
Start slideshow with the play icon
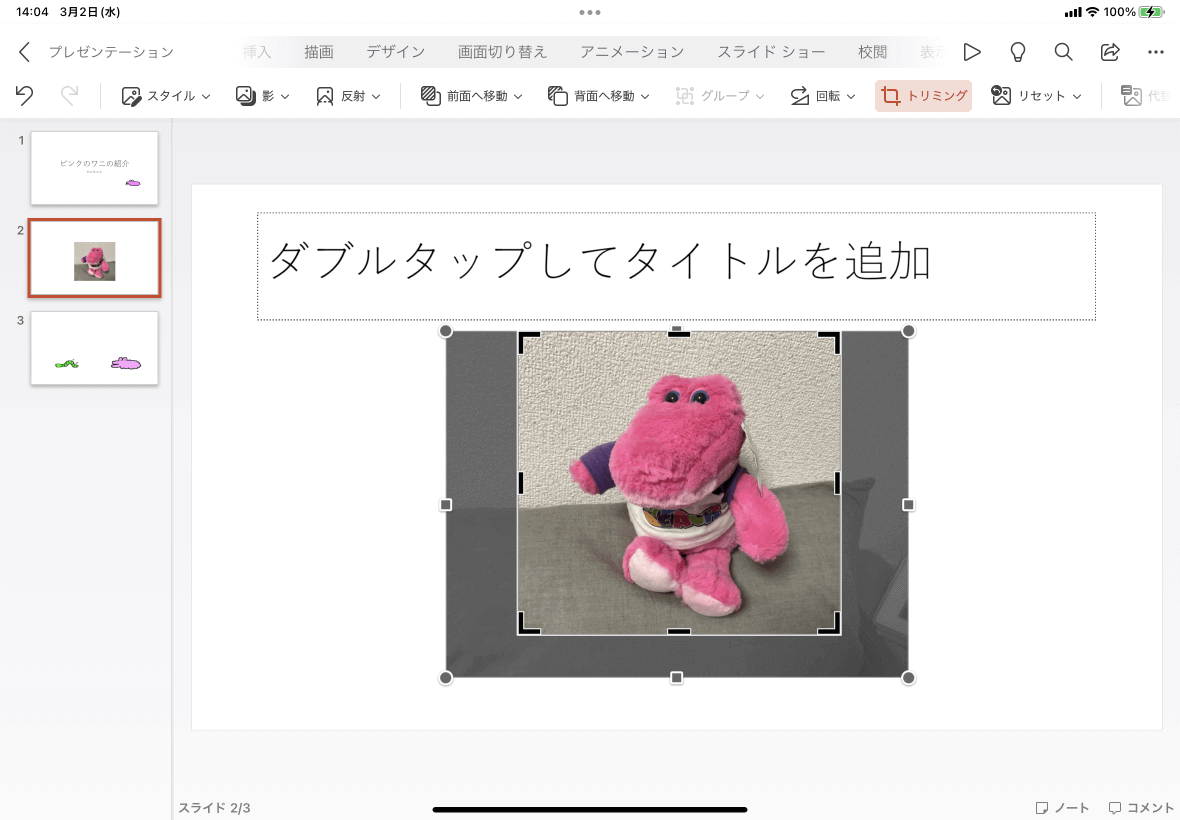point(972,52)
